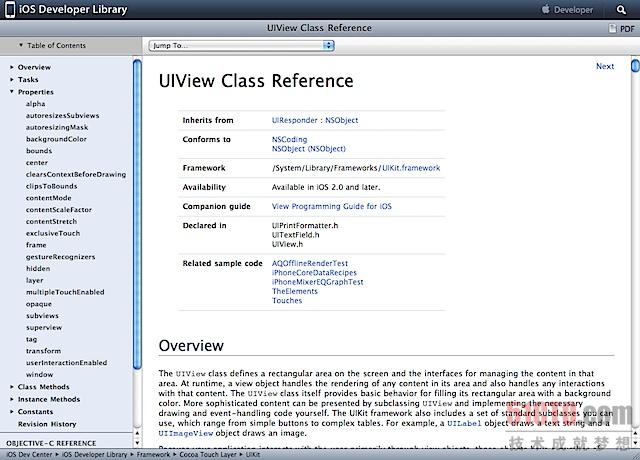
Task: Select gestureRecognizers property
Action: pyautogui.click(x=60, y=257)
